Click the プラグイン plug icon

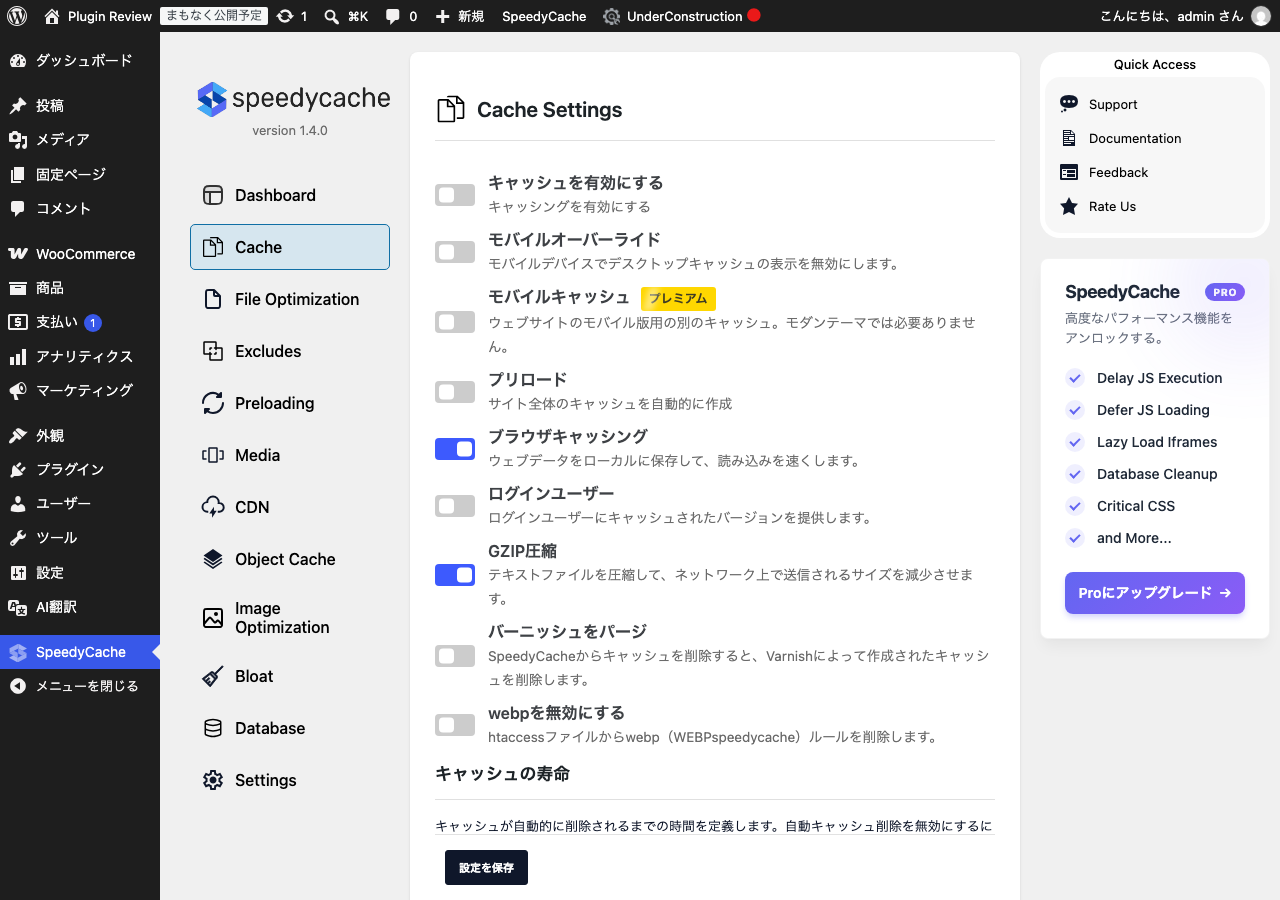coord(18,470)
